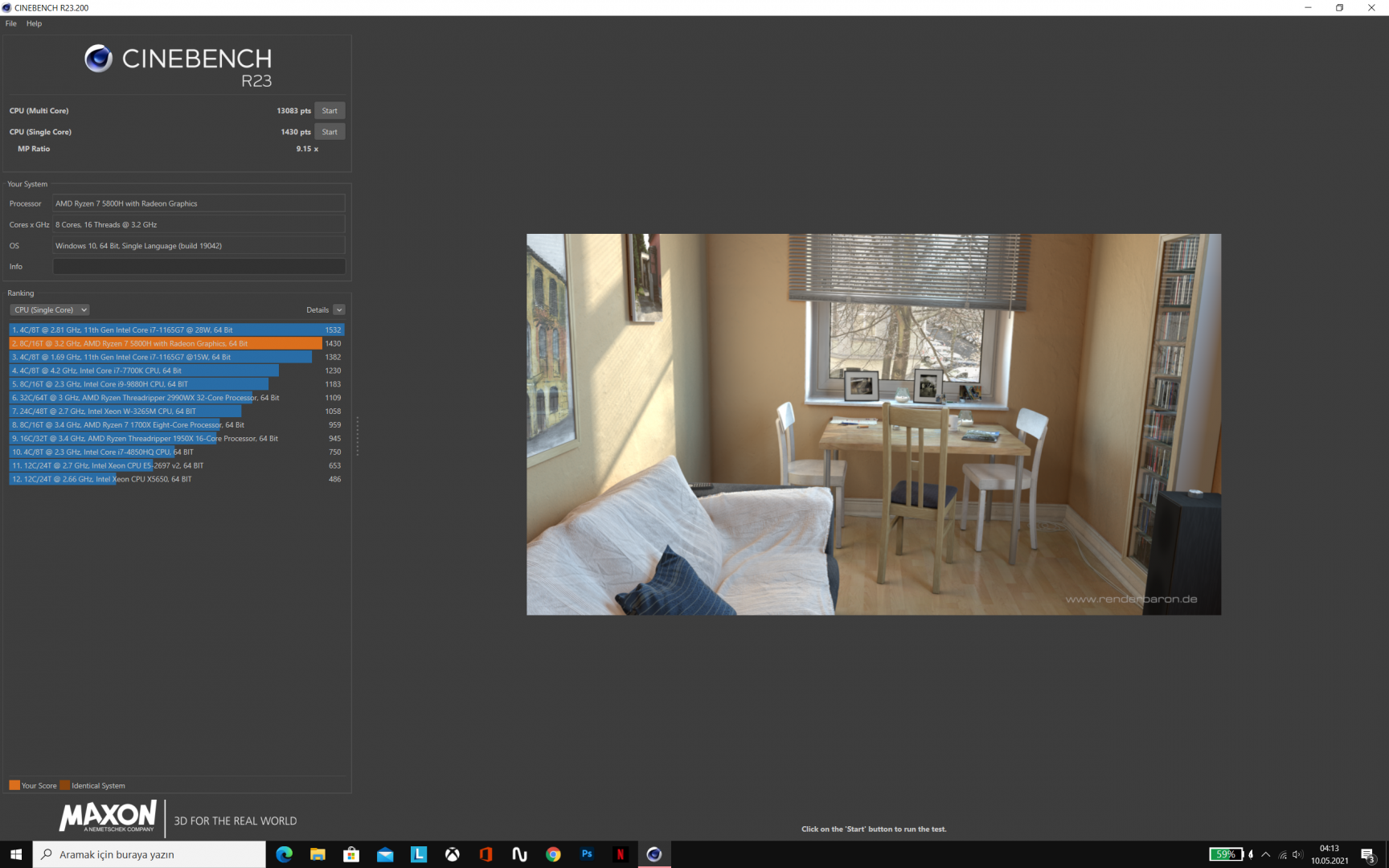This screenshot has height=868, width=1389.
Task: Open the blue L app in the taskbar
Action: pos(419,854)
